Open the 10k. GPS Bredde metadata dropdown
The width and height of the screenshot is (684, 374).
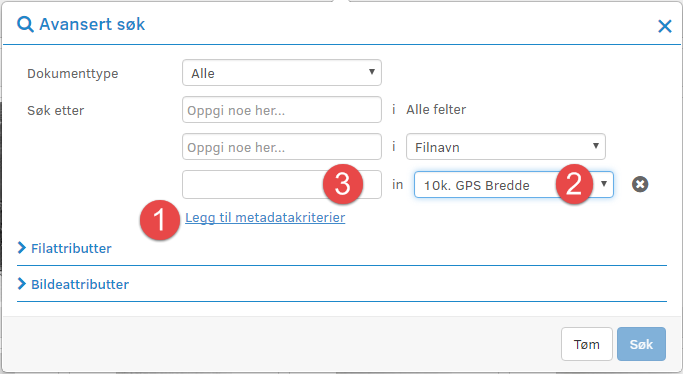click(513, 184)
